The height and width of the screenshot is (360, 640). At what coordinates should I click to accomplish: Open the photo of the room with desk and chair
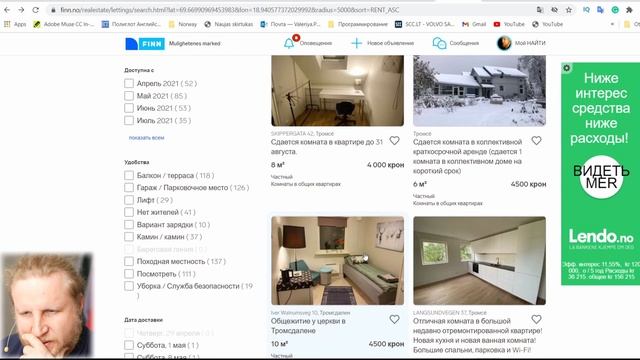point(338,91)
